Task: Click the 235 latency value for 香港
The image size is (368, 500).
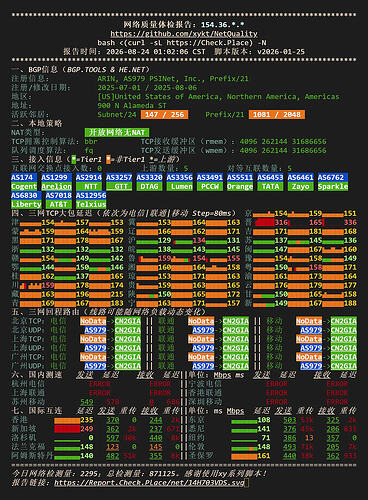Action: pyautogui.click(x=87, y=420)
